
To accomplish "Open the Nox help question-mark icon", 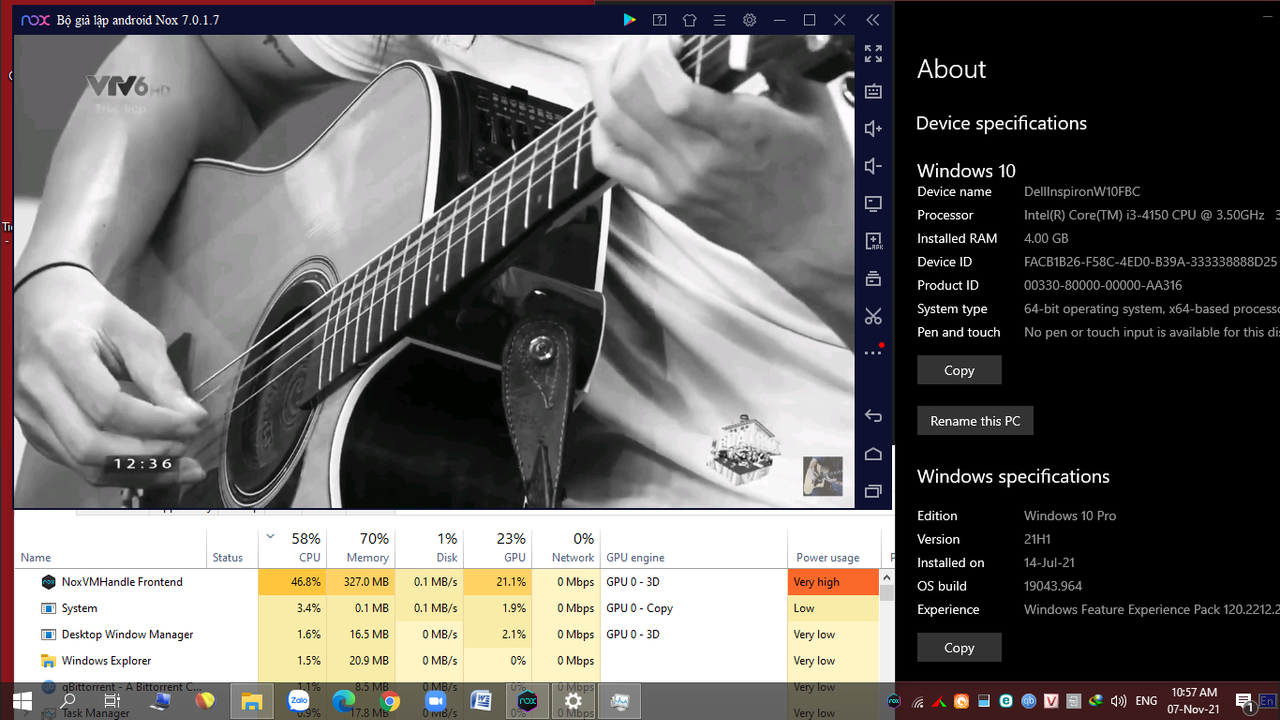I will [659, 20].
